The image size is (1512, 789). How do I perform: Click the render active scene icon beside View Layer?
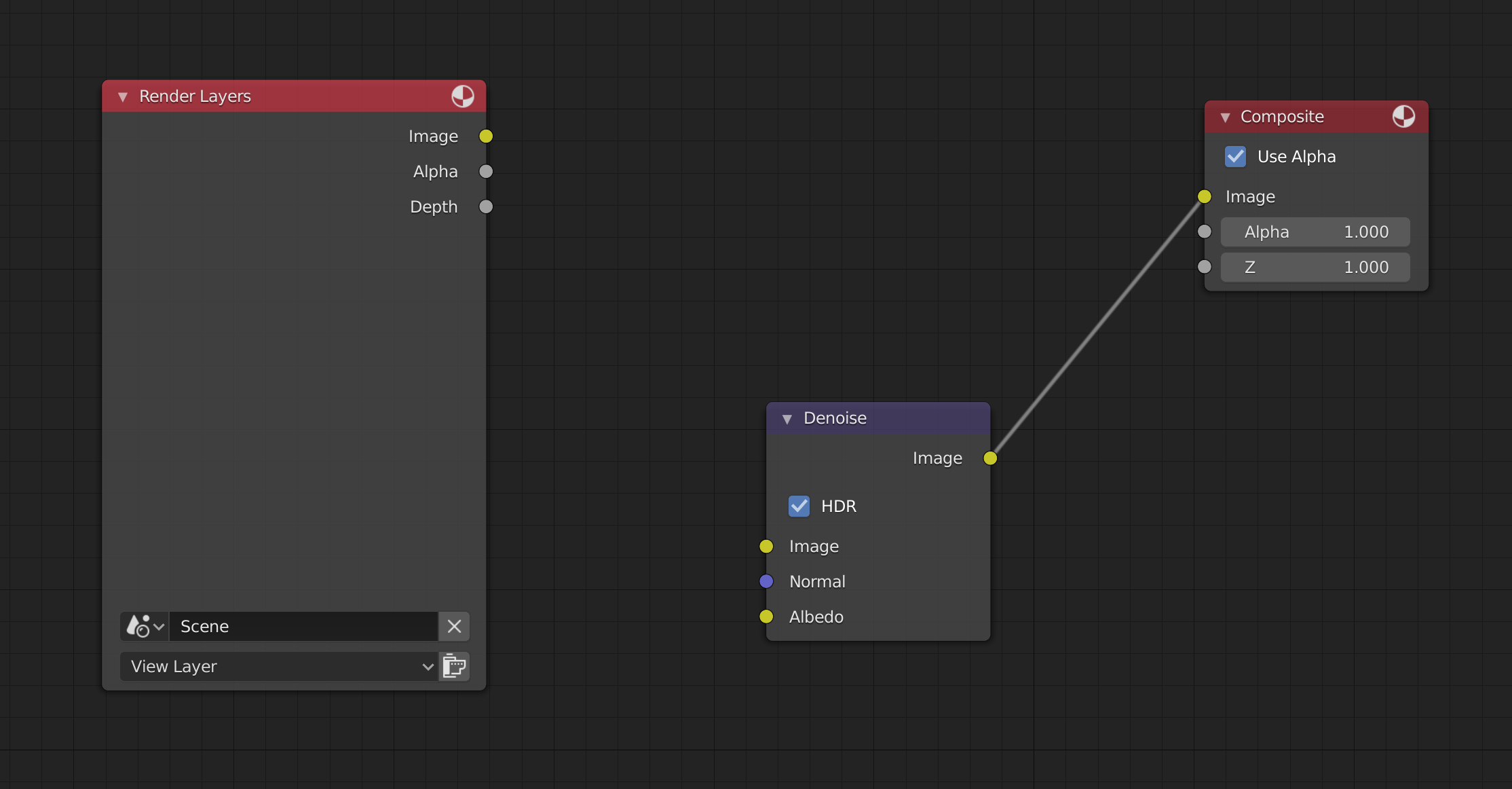pos(454,666)
